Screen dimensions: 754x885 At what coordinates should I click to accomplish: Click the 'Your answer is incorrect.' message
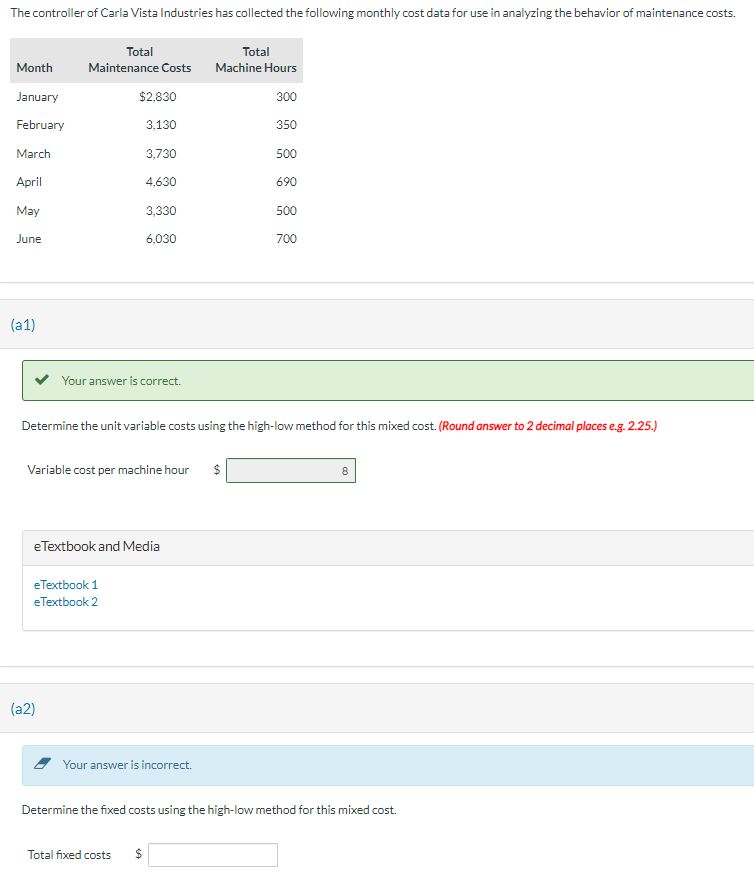point(127,765)
